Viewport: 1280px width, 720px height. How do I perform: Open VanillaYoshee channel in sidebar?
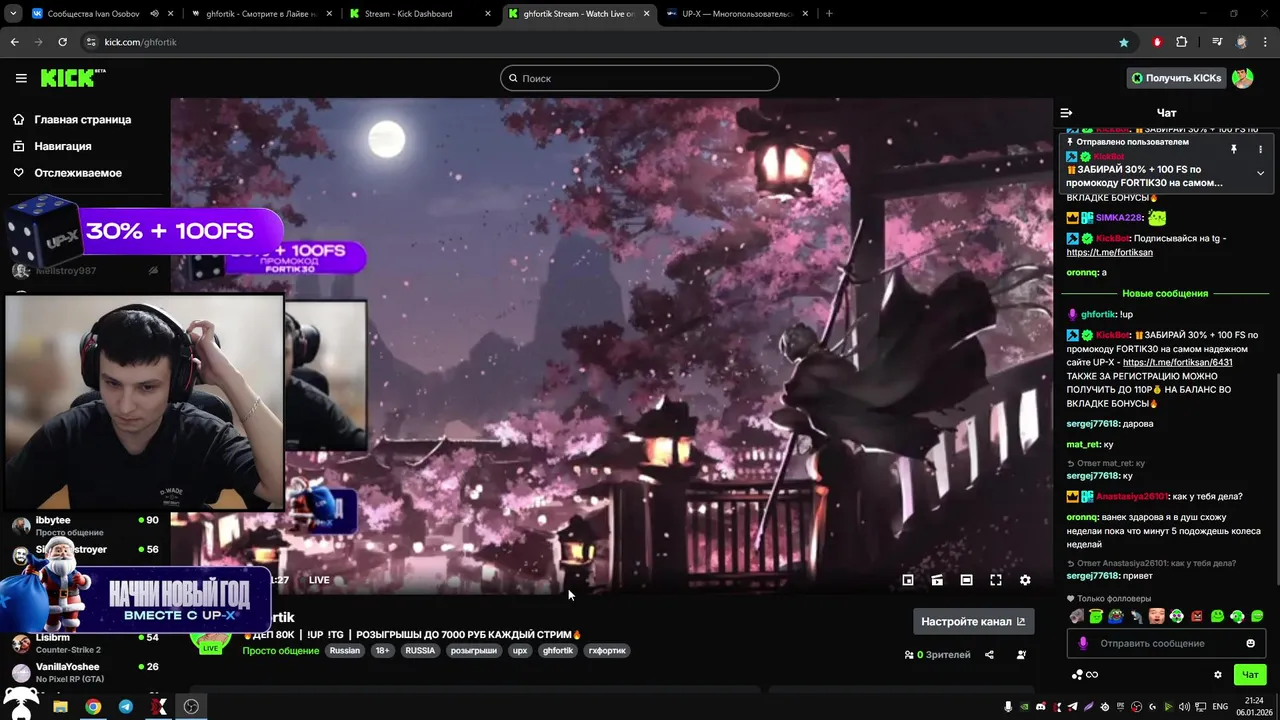(x=85, y=672)
